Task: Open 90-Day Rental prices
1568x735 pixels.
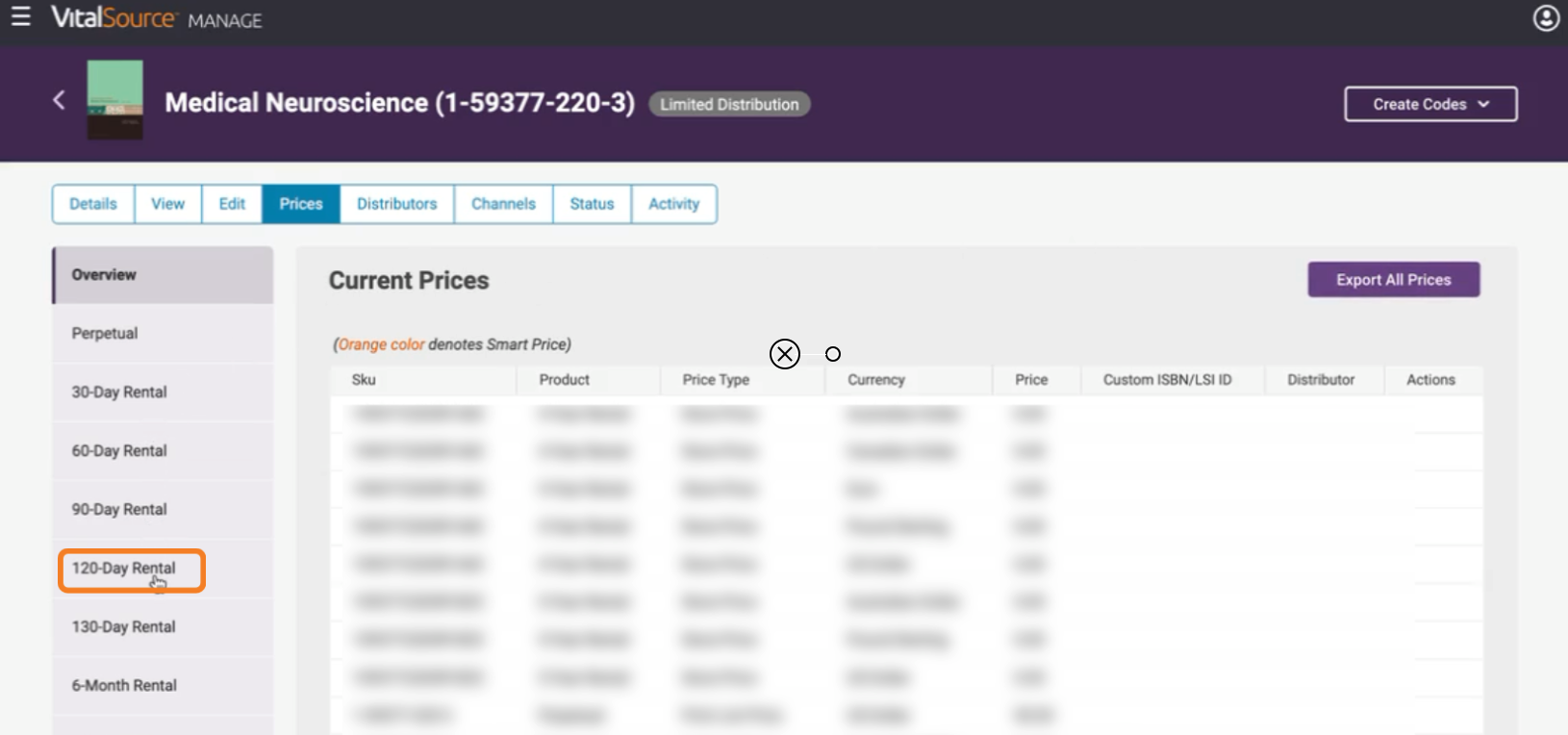Action: tap(163, 510)
